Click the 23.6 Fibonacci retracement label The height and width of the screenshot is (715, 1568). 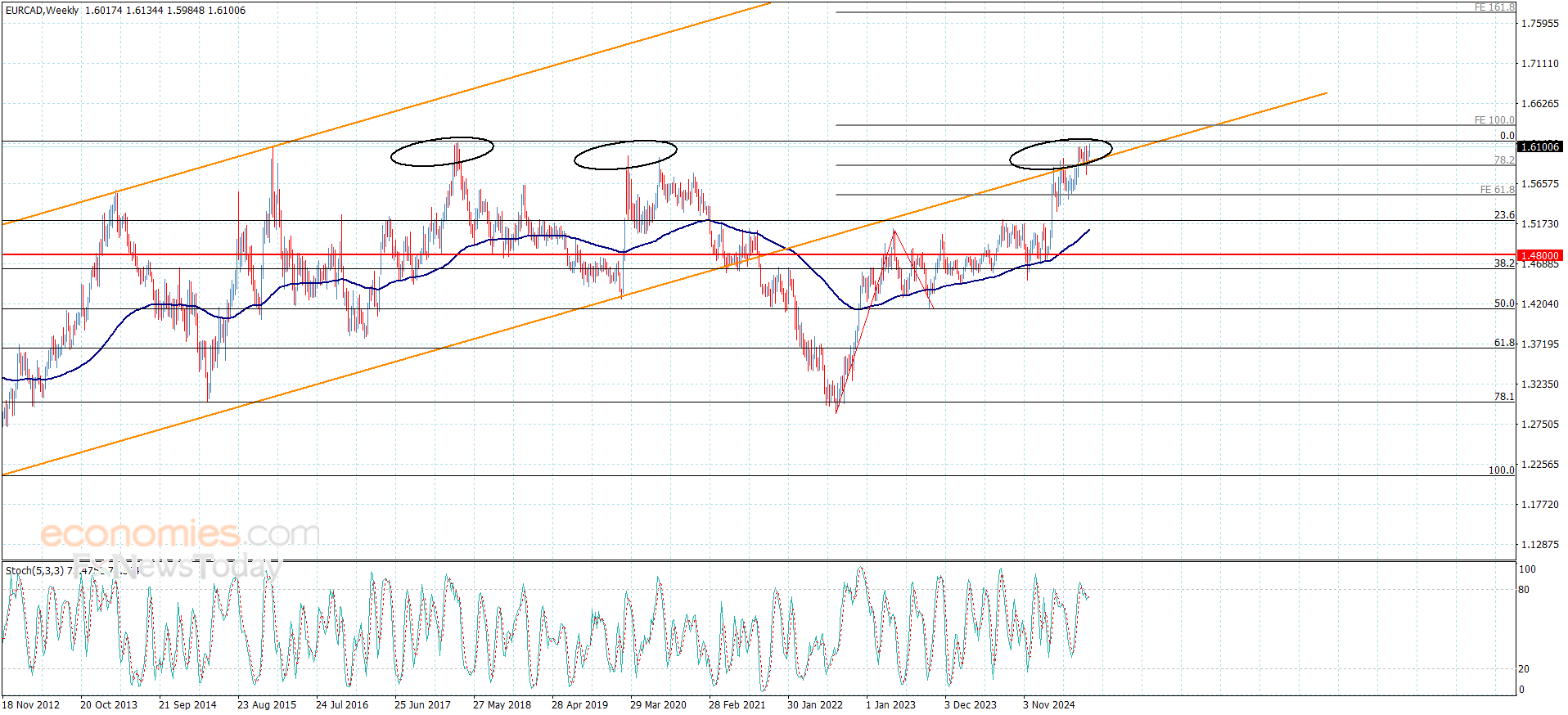[1504, 215]
